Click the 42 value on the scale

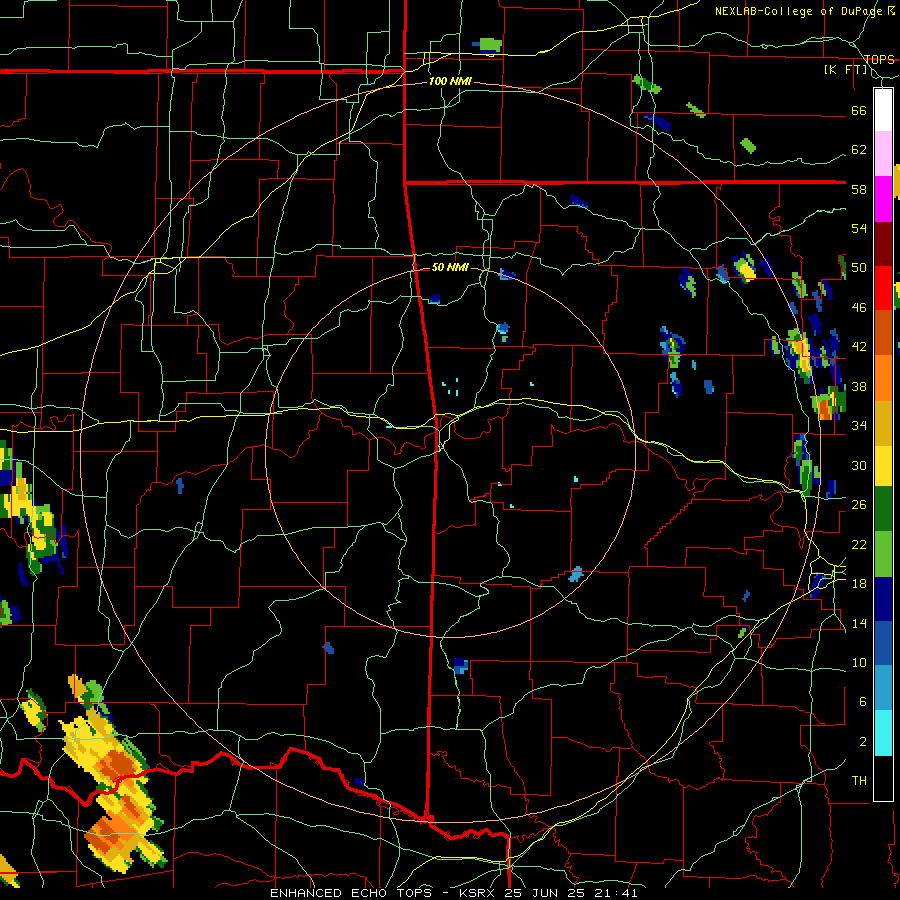click(859, 346)
